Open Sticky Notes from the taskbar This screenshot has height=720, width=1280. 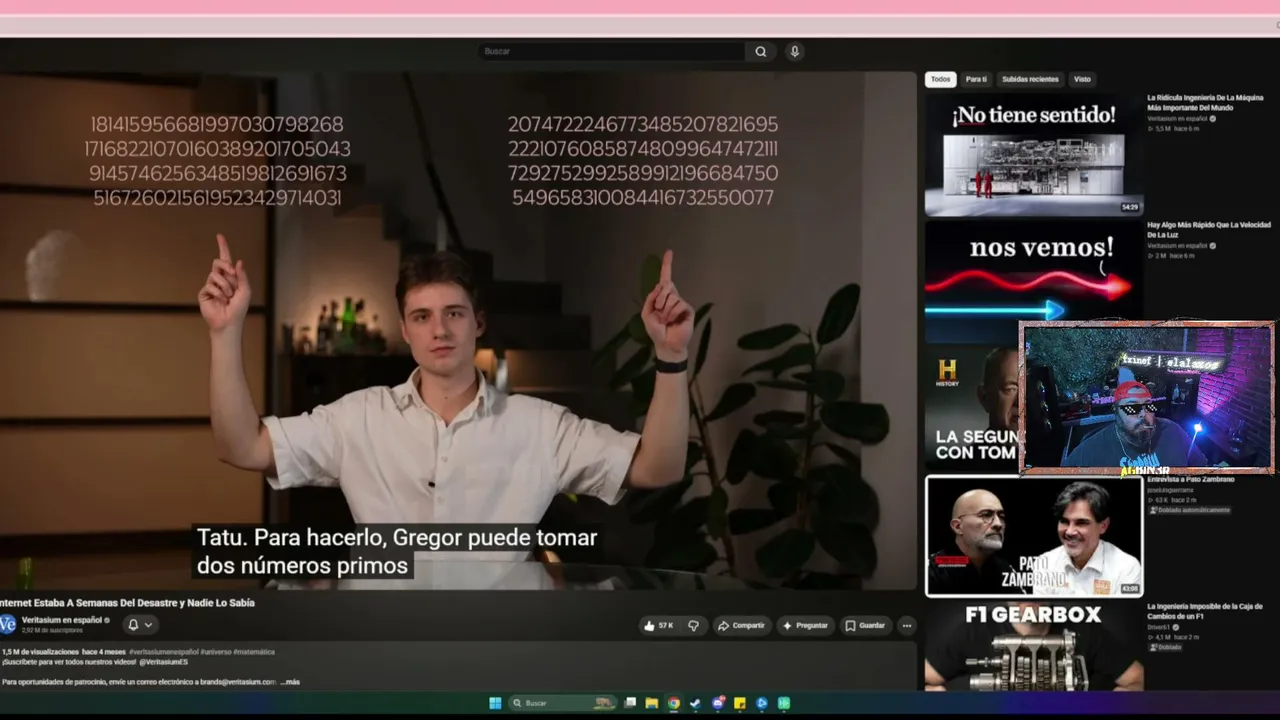pyautogui.click(x=740, y=703)
